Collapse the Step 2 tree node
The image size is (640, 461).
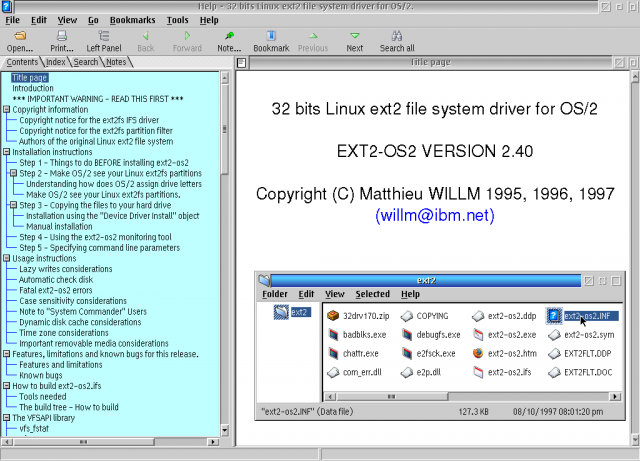click(13, 173)
